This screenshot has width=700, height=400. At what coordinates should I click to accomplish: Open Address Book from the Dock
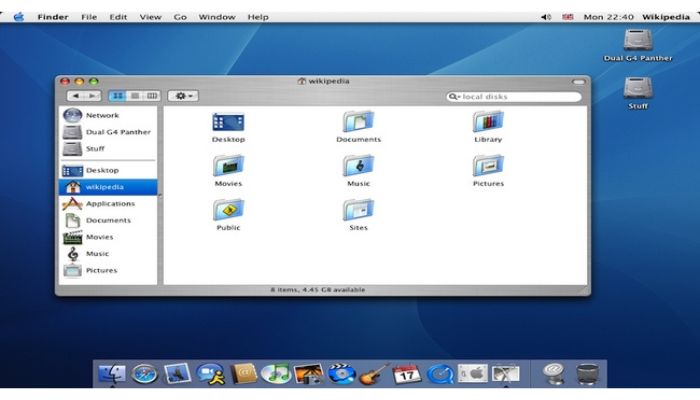[x=243, y=374]
